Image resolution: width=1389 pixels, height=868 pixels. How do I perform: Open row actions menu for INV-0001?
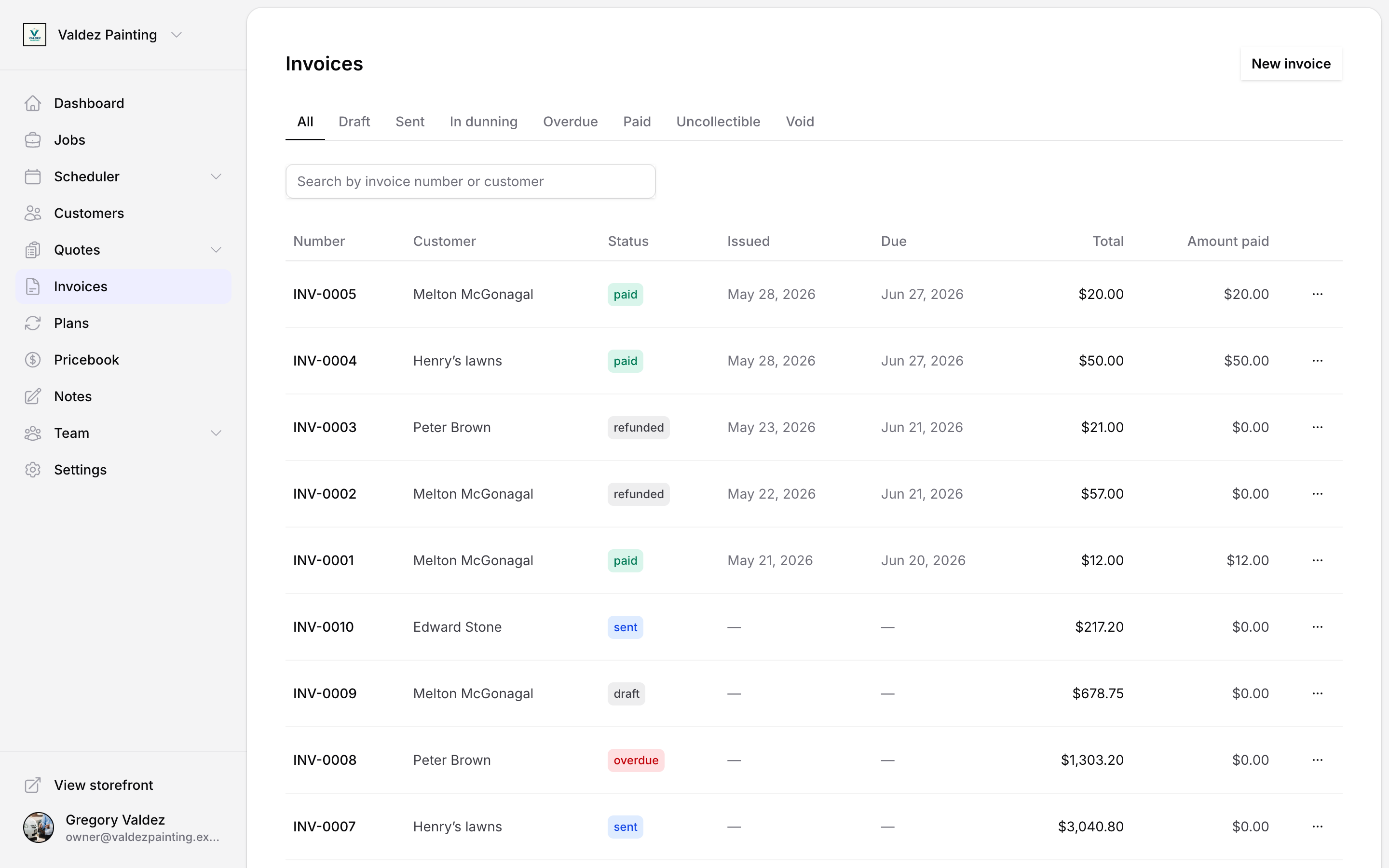point(1317,561)
